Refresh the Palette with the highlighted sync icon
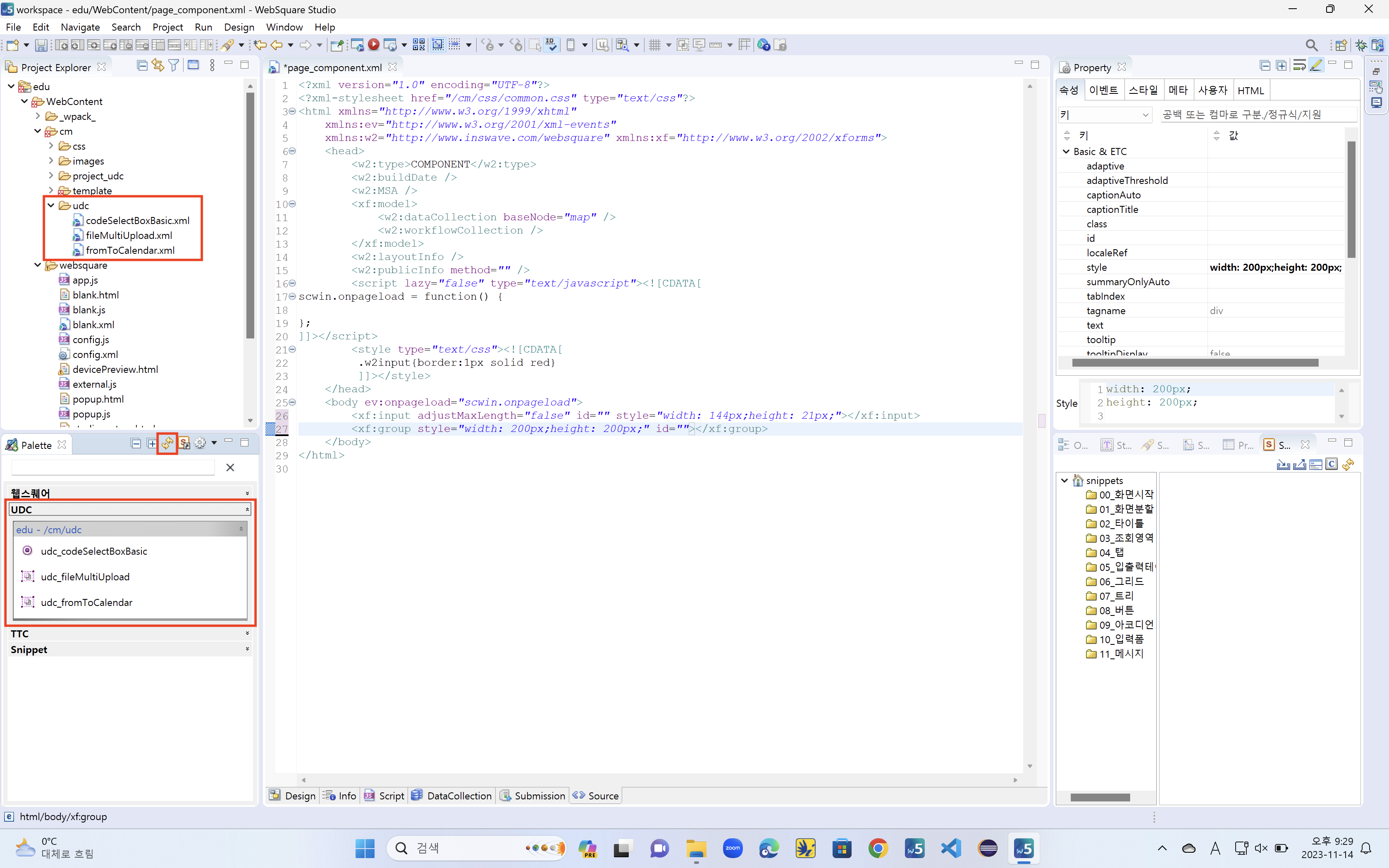 pyautogui.click(x=167, y=444)
